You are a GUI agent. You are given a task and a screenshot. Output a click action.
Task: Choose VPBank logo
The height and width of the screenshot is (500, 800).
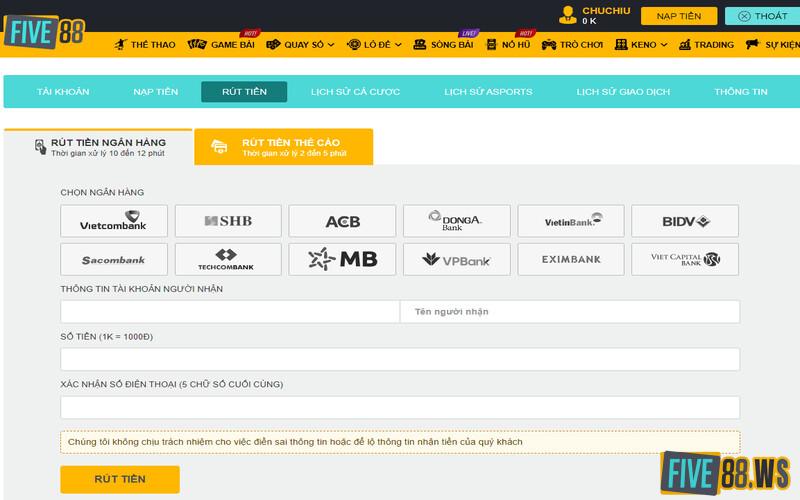click(457, 259)
